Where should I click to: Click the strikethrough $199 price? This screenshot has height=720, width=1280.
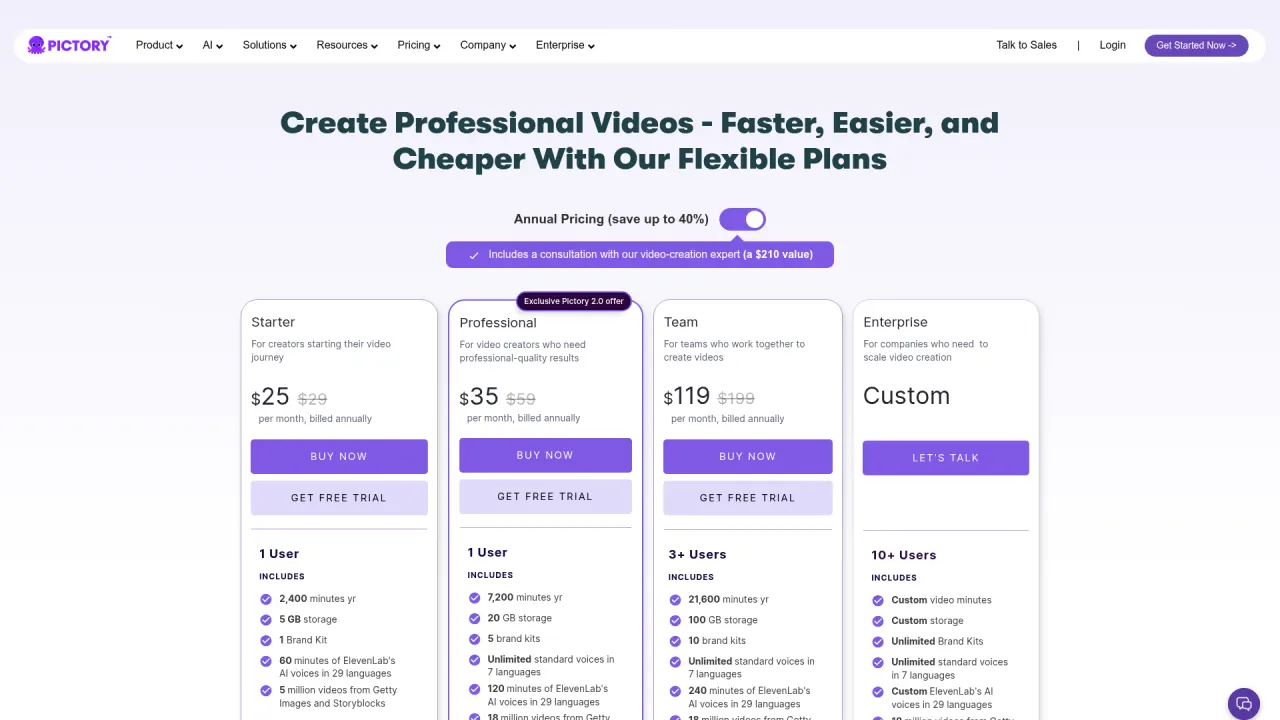coord(736,398)
